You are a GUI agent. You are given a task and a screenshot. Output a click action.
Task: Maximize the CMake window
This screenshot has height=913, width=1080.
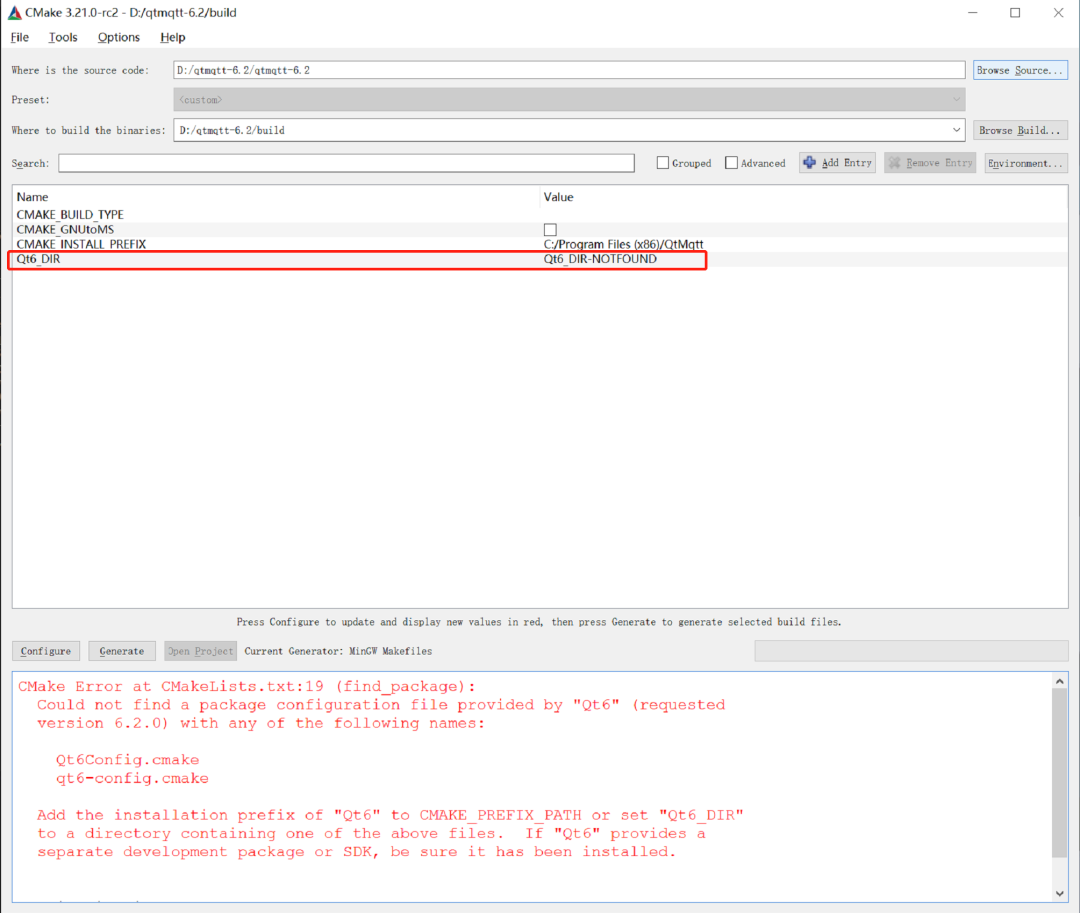(x=1015, y=12)
